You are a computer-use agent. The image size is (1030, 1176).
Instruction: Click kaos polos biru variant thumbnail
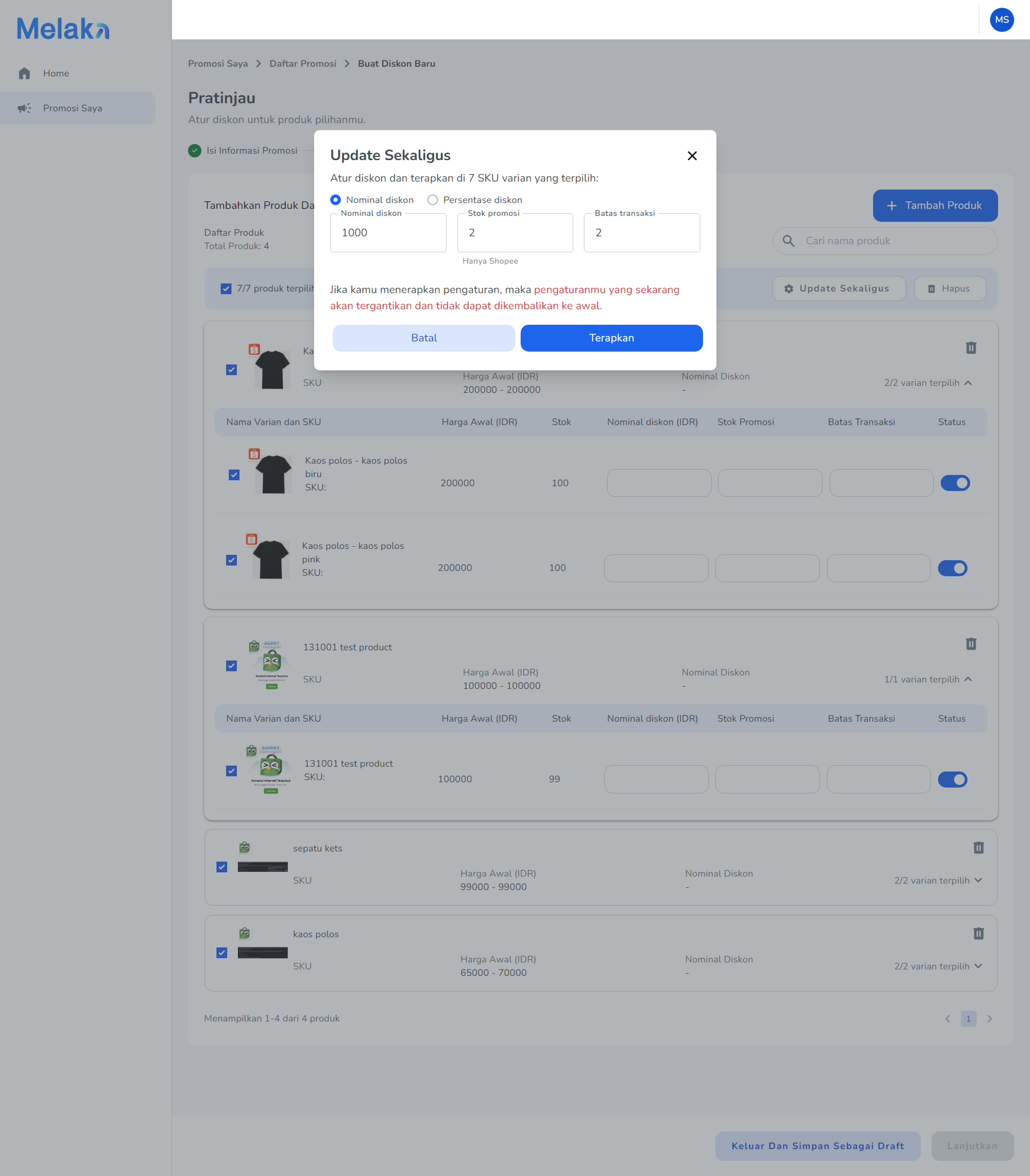273,475
